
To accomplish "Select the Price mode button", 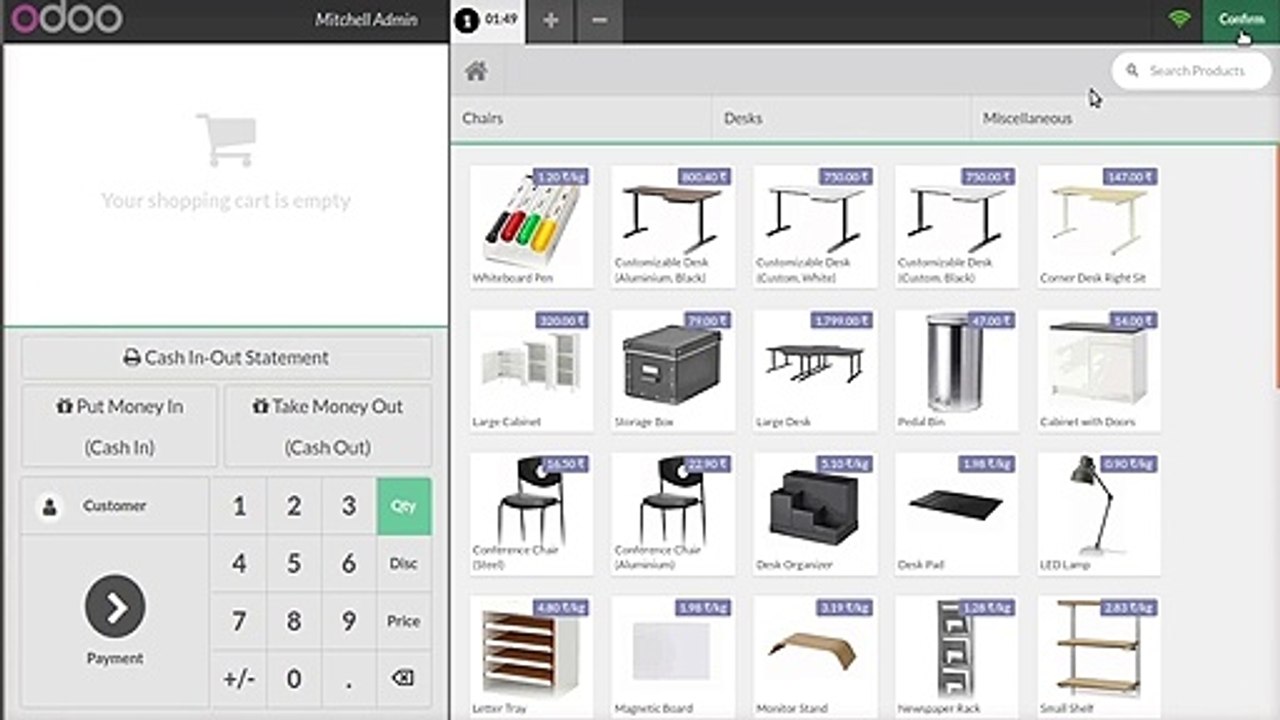I will point(403,621).
